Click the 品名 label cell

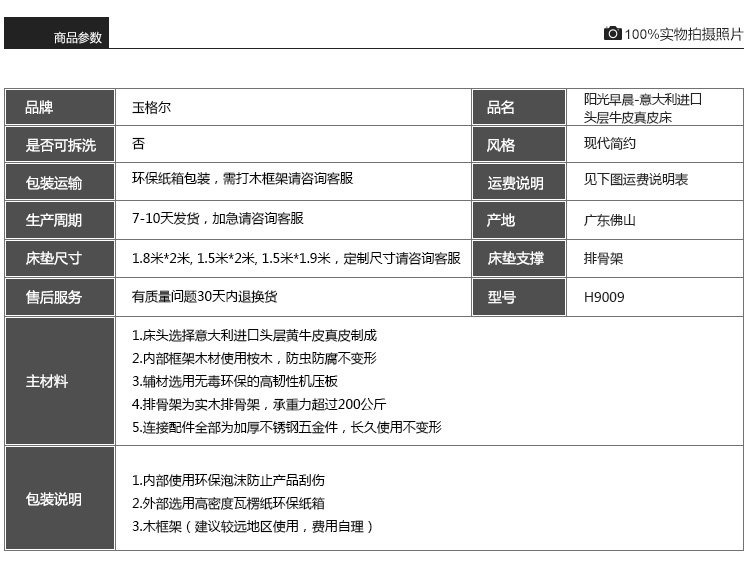(519, 107)
